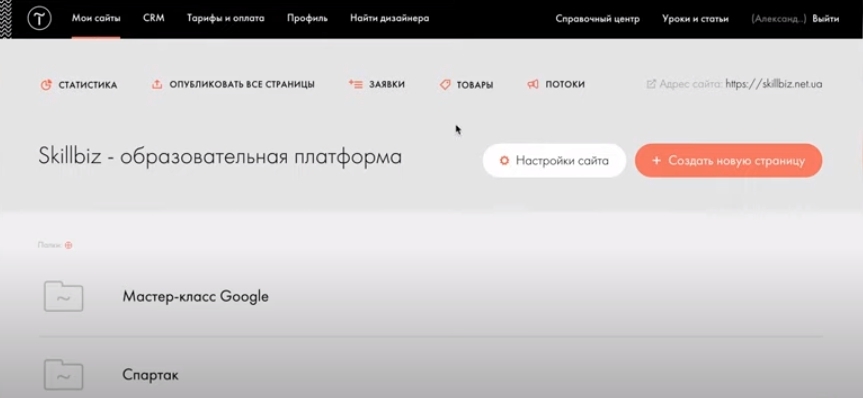Open the Мастер-класс Google folder row
Viewport: 863px width, 398px height.
point(430,297)
